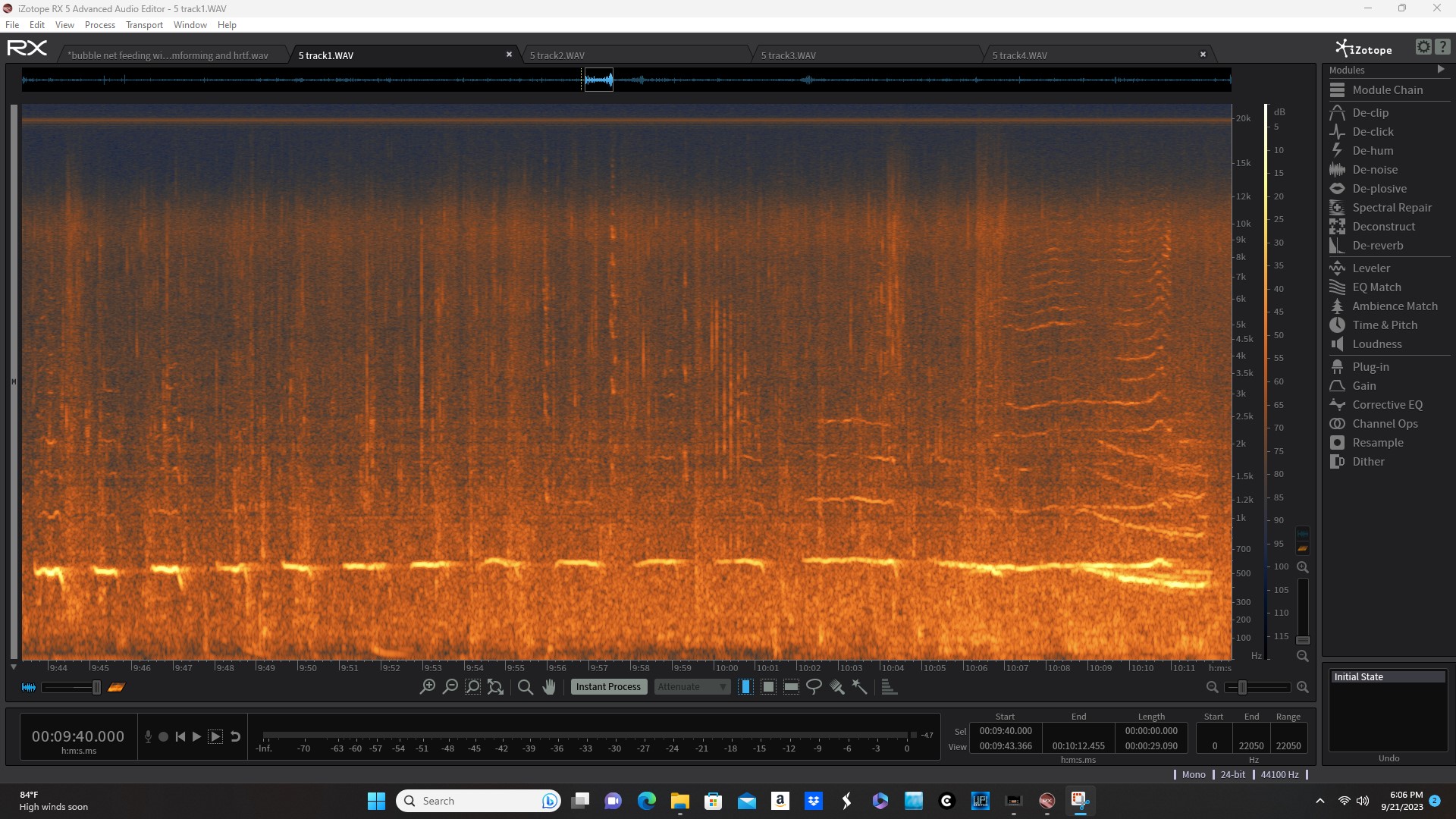The height and width of the screenshot is (819, 1456).
Task: Select the hand grab tool
Action: (549, 687)
